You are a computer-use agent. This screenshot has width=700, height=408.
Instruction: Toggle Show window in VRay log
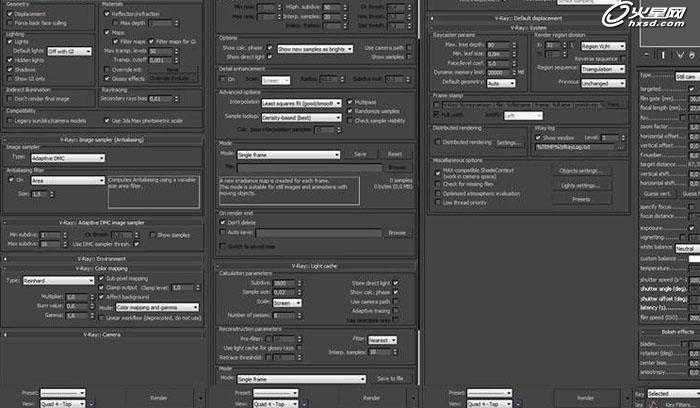pyautogui.click(x=538, y=138)
